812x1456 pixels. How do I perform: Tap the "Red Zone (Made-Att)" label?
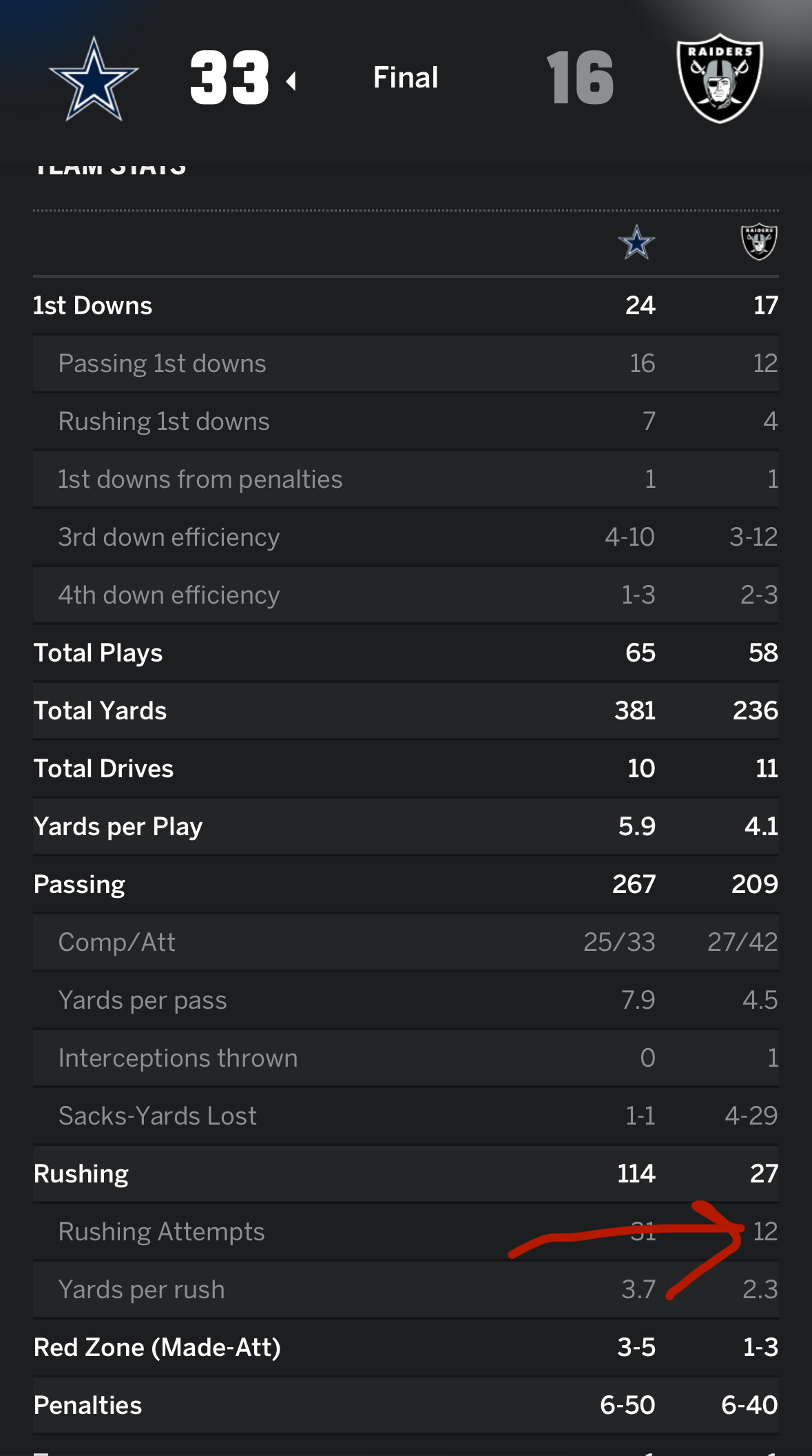pos(157,1348)
